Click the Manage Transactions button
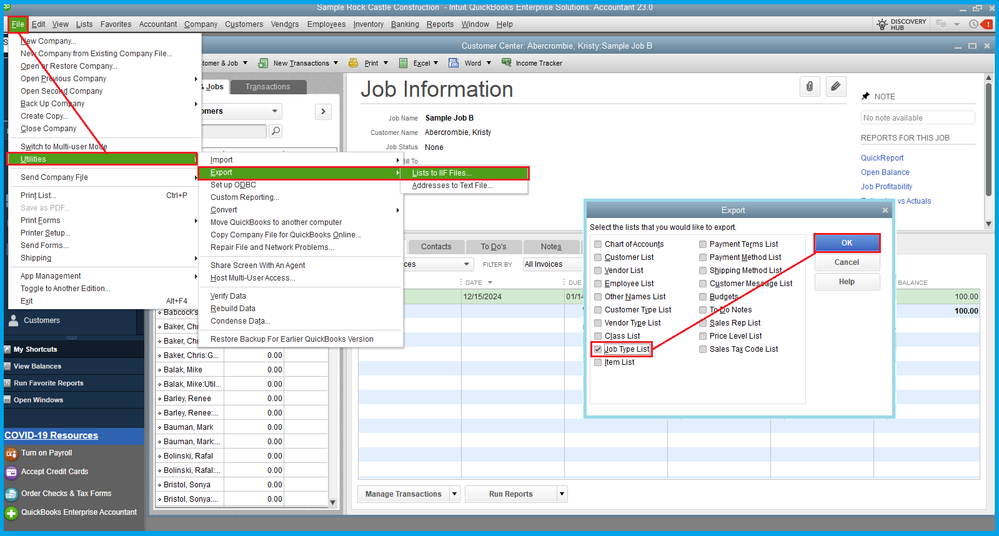The width and height of the screenshot is (999, 536). coord(403,494)
